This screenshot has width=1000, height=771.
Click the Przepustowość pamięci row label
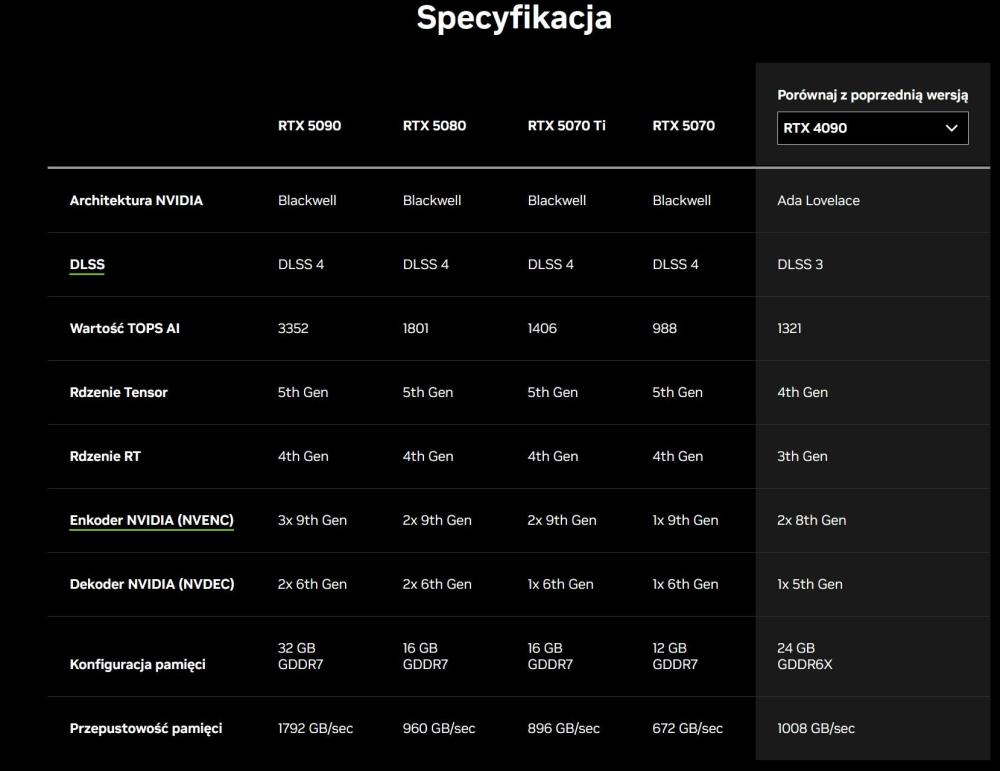point(145,728)
